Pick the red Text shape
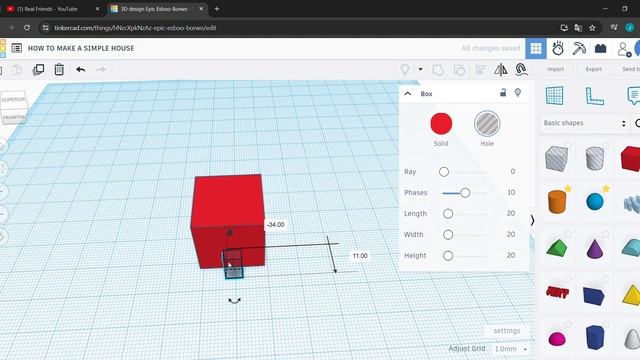 coord(557,292)
